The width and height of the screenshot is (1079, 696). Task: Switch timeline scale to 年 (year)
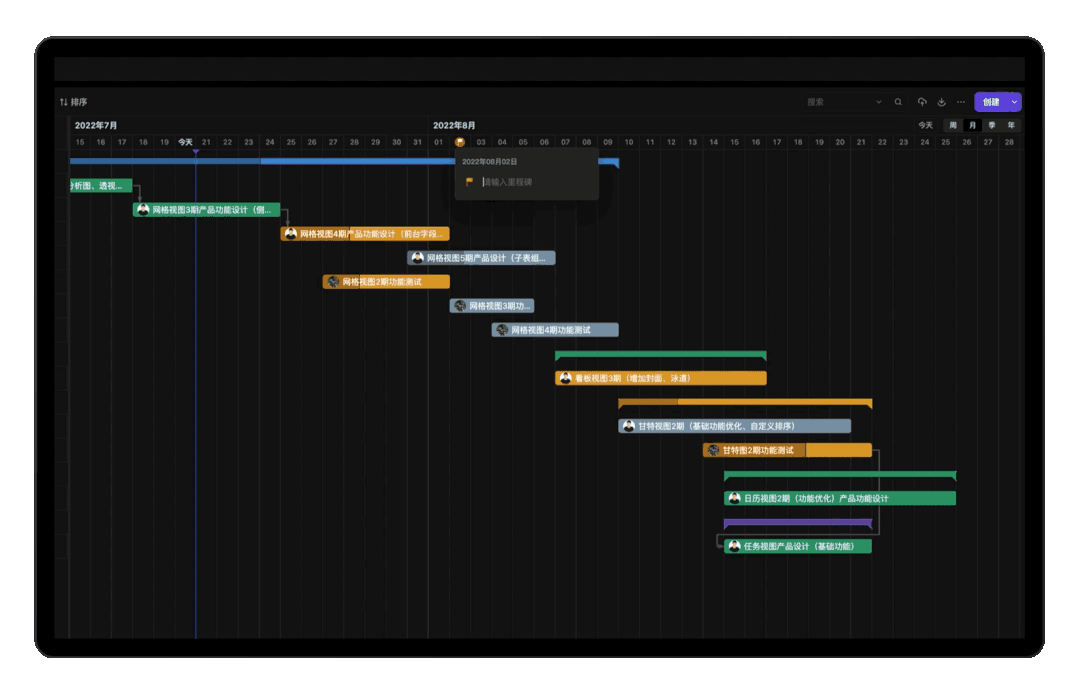tap(1011, 125)
